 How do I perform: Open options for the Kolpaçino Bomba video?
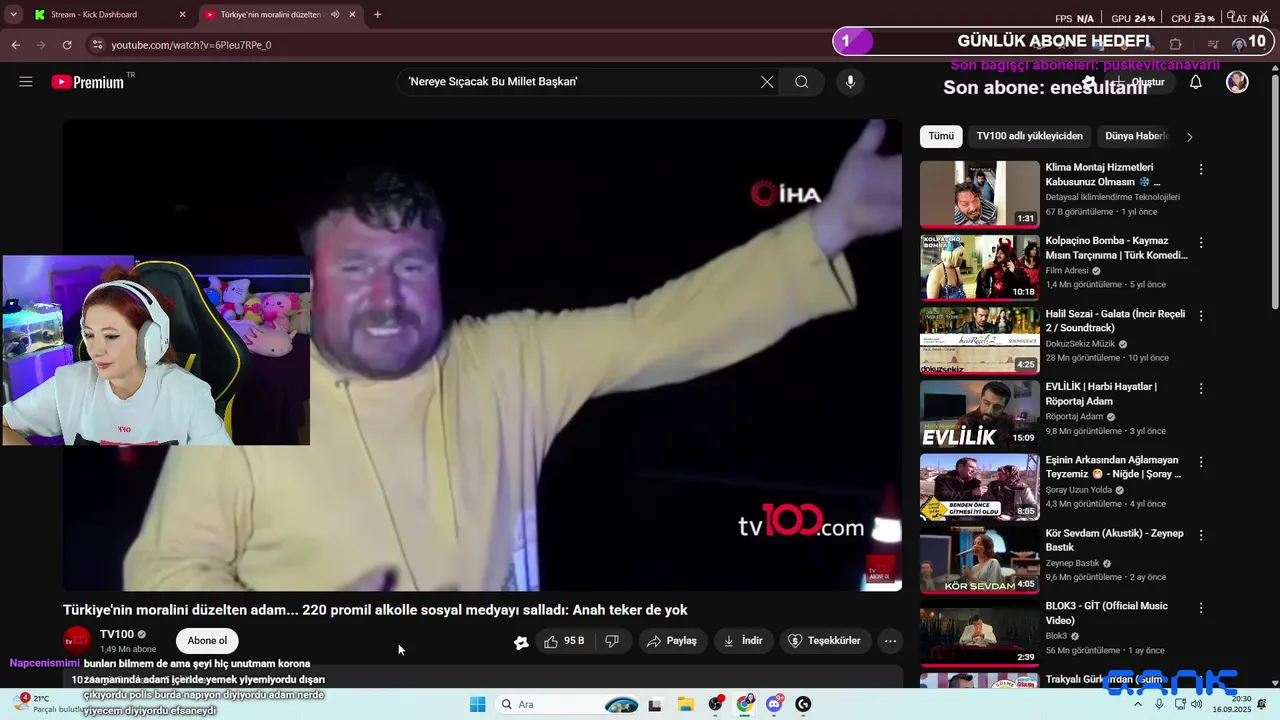tap(1201, 243)
